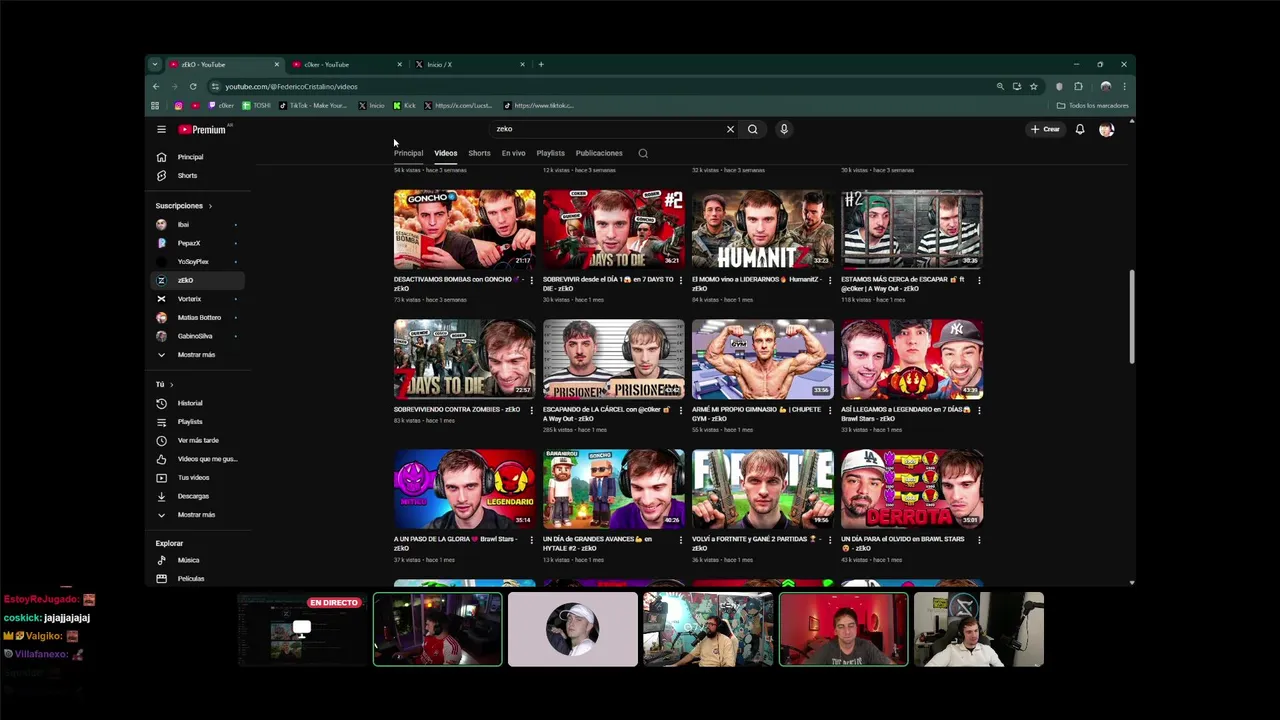Expand the Tú section arrow
Image resolution: width=1280 pixels, height=720 pixels.
point(171,384)
